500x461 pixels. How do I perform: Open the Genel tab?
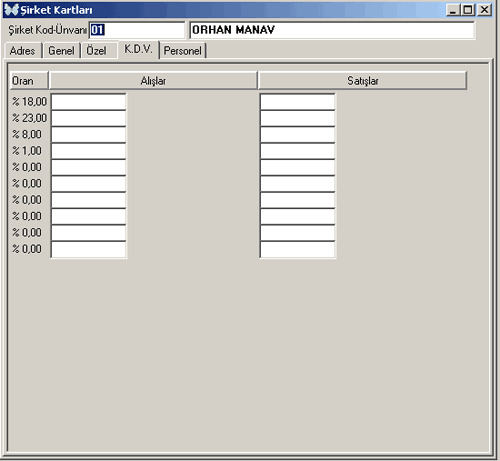[x=61, y=51]
